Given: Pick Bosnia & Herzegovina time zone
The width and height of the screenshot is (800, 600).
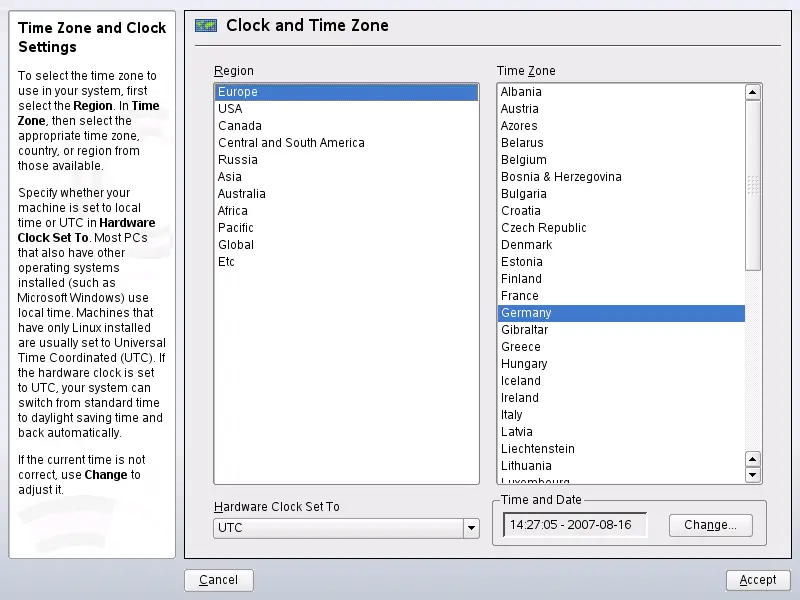Looking at the screenshot, I should [x=561, y=177].
